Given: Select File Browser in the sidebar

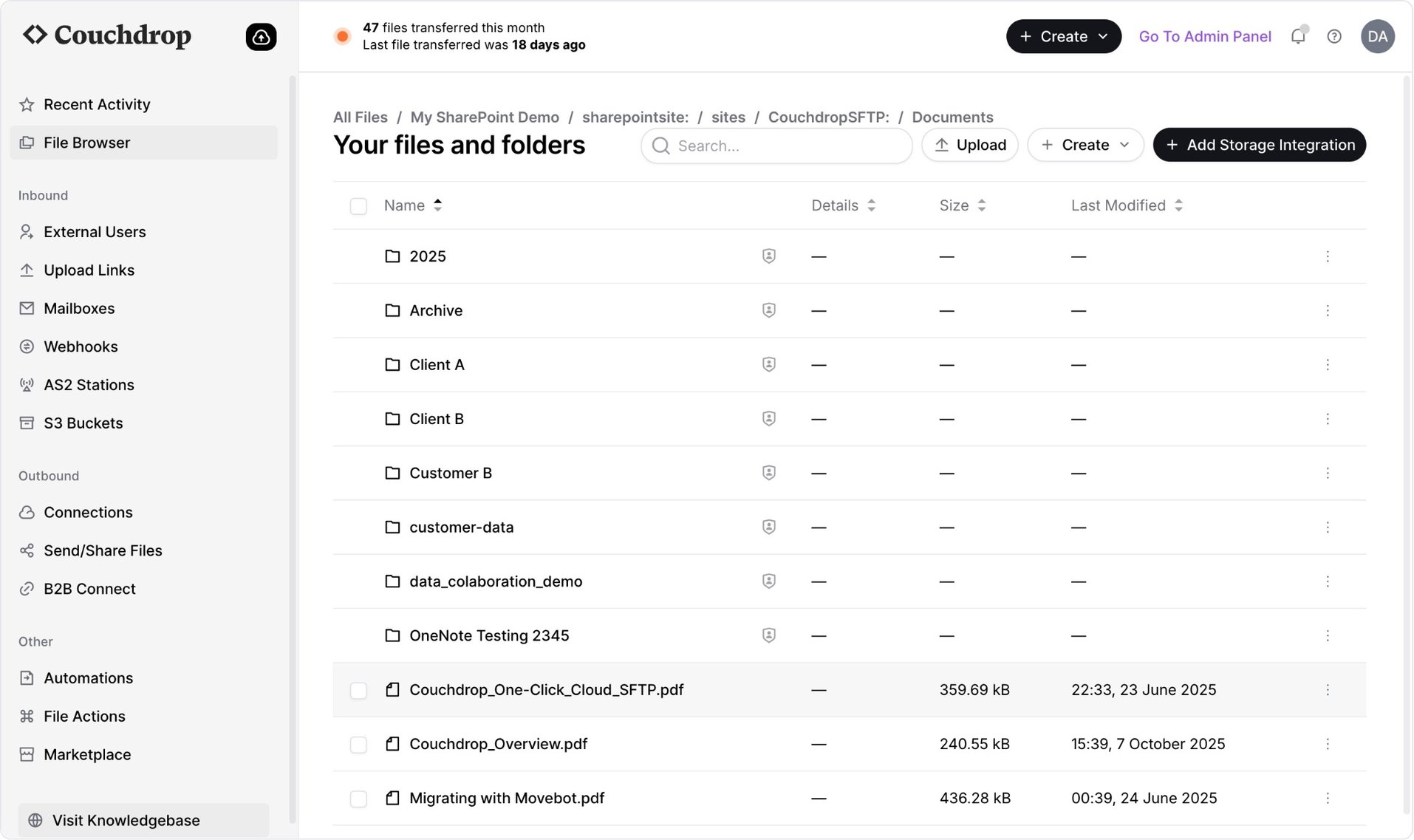Looking at the screenshot, I should (x=144, y=143).
